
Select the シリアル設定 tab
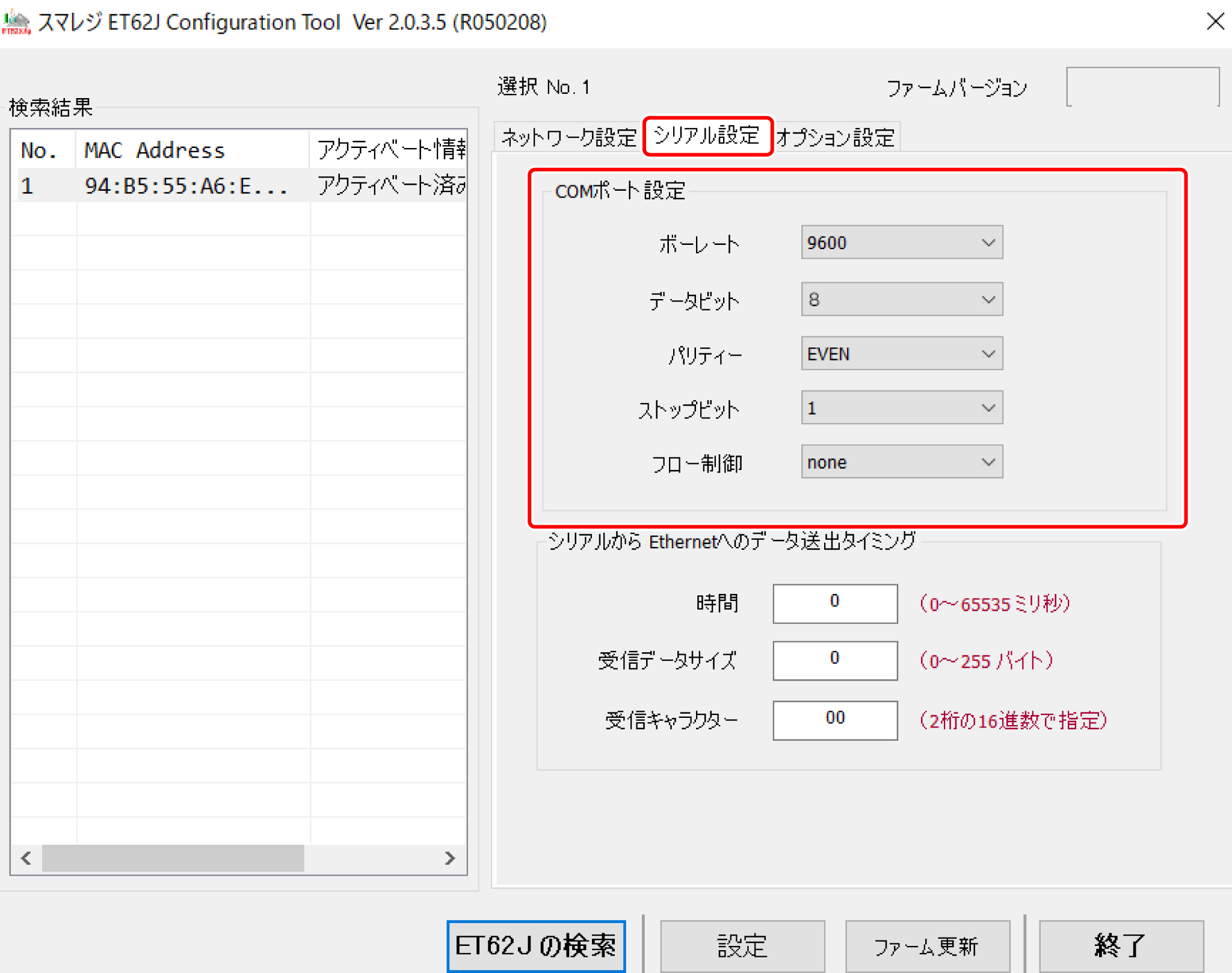click(x=707, y=136)
